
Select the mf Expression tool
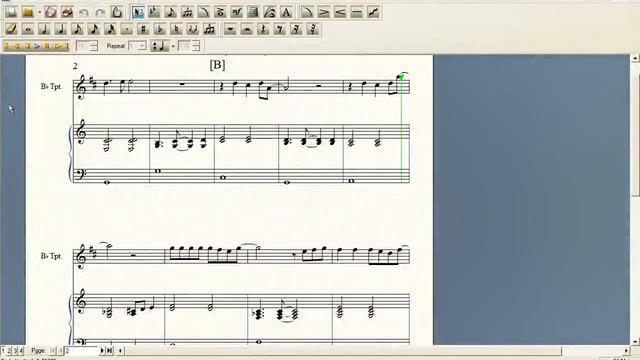click(x=237, y=12)
